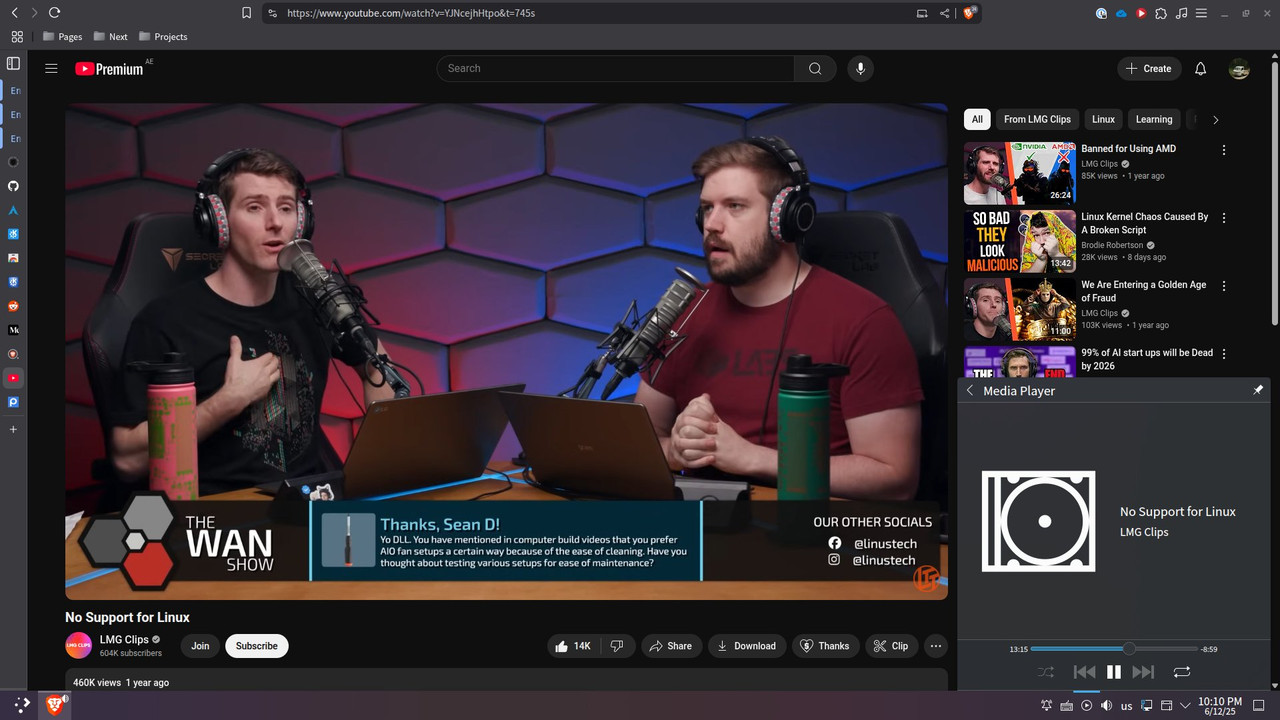The image size is (1280, 720).
Task: Go back with the browser back arrow
Action: tap(14, 13)
